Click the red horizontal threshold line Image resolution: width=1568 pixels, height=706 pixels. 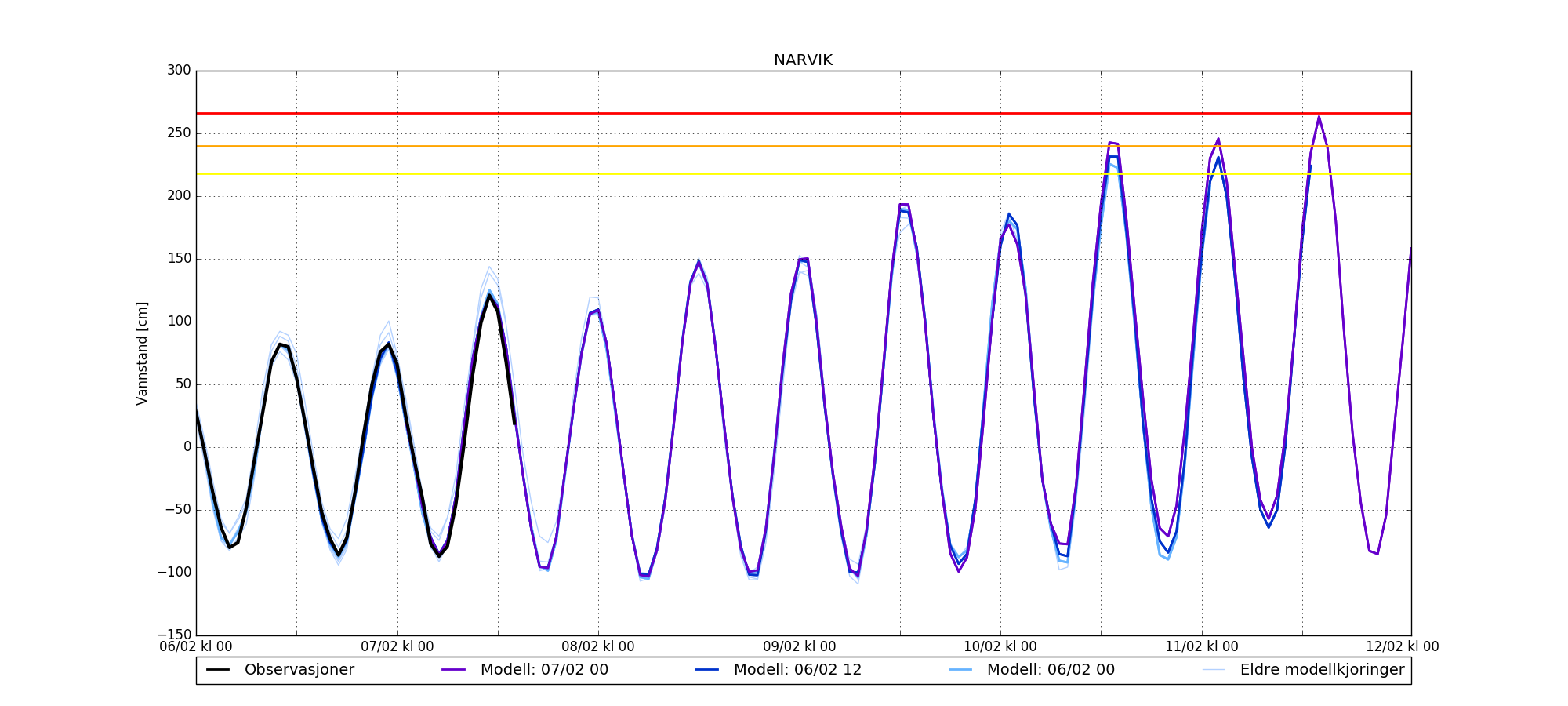784,114
